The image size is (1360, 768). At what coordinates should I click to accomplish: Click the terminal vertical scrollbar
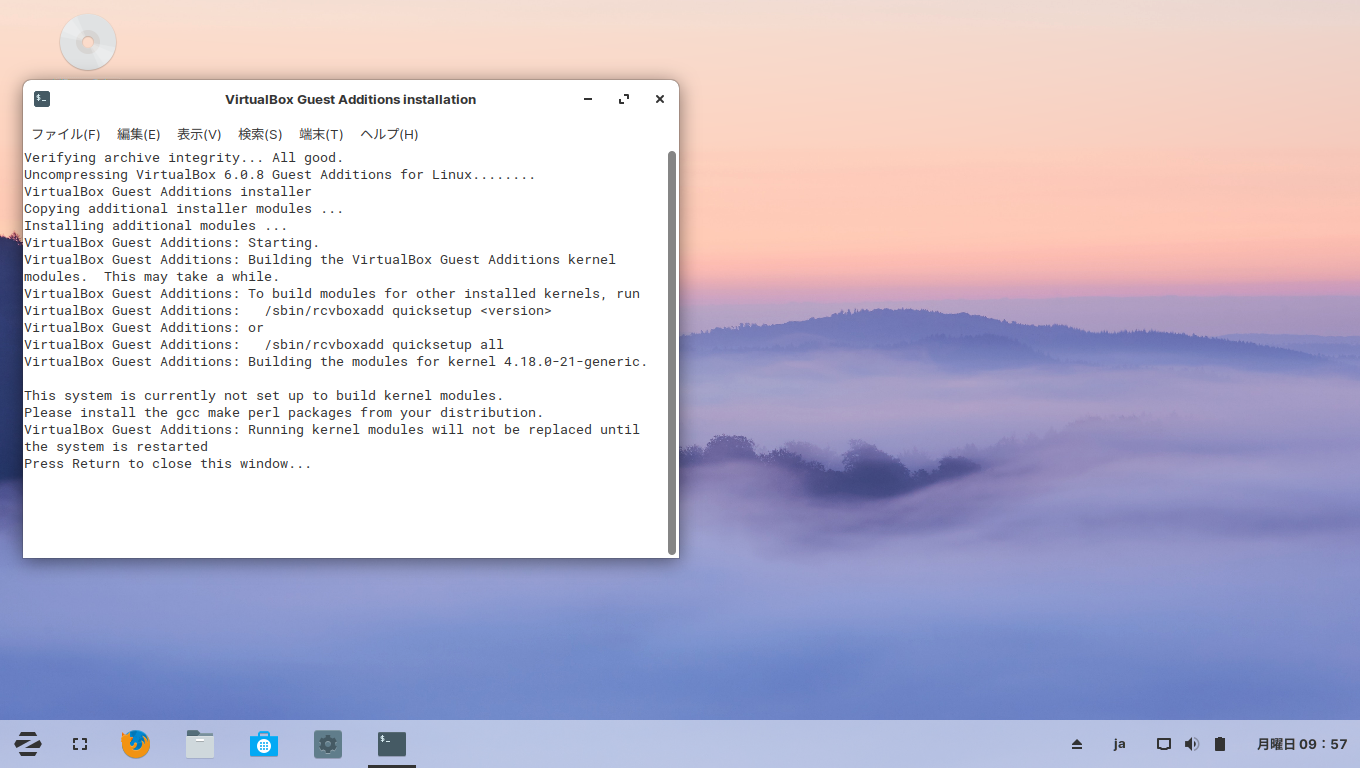click(672, 352)
